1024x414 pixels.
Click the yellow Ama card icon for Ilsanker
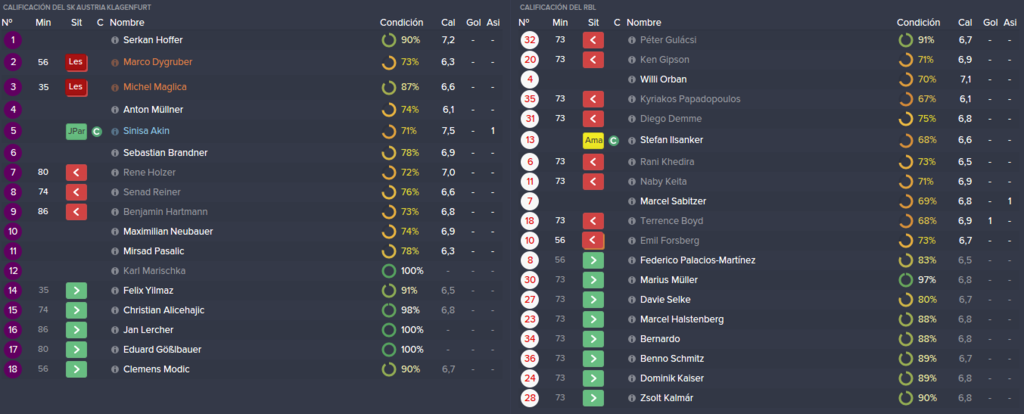pos(594,140)
